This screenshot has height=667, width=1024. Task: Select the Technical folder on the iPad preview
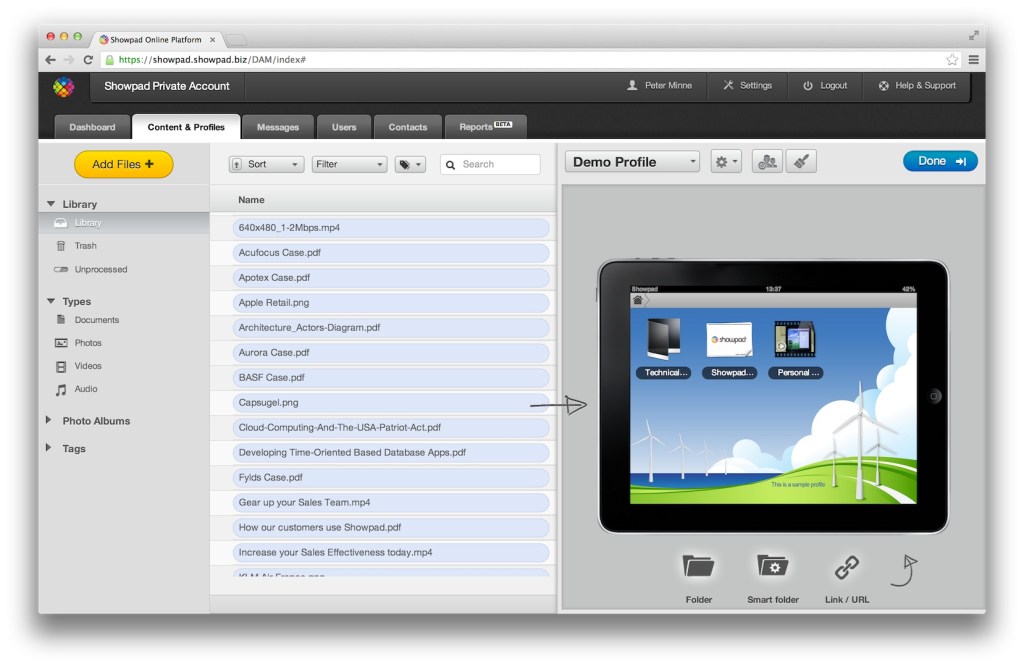pyautogui.click(x=663, y=348)
